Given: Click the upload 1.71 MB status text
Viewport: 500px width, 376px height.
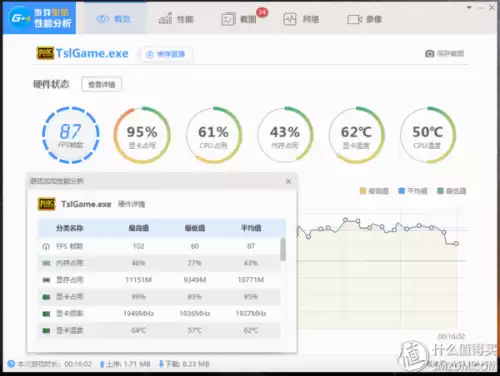Looking at the screenshot, I should pos(128,364).
